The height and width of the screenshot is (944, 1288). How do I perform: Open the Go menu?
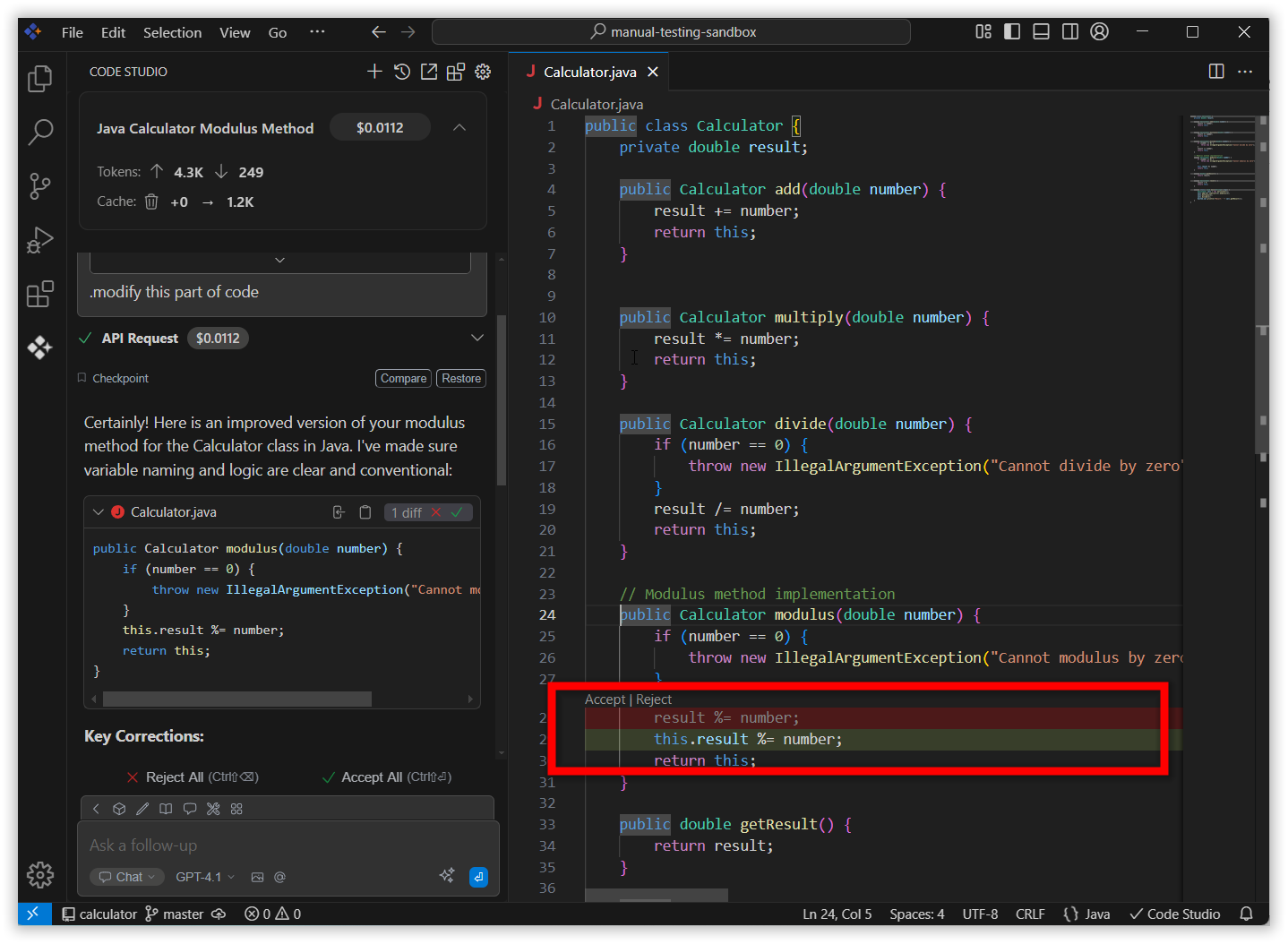[278, 32]
